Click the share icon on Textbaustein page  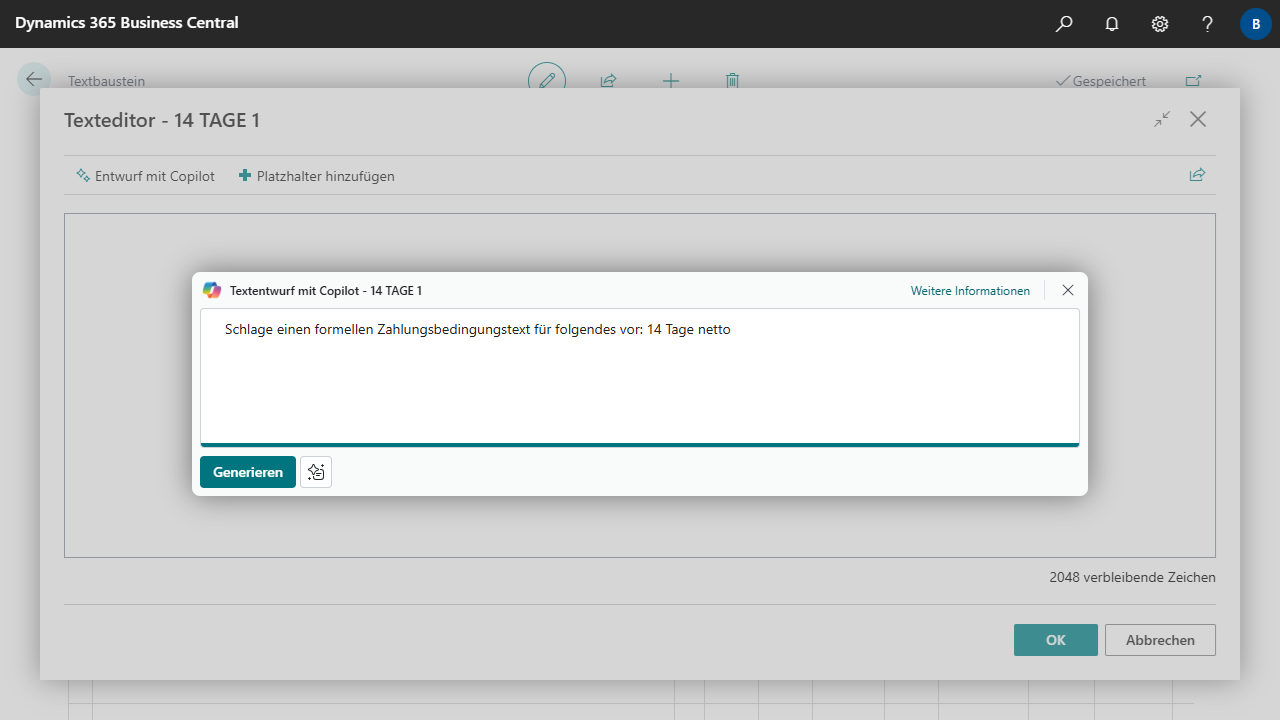click(608, 81)
